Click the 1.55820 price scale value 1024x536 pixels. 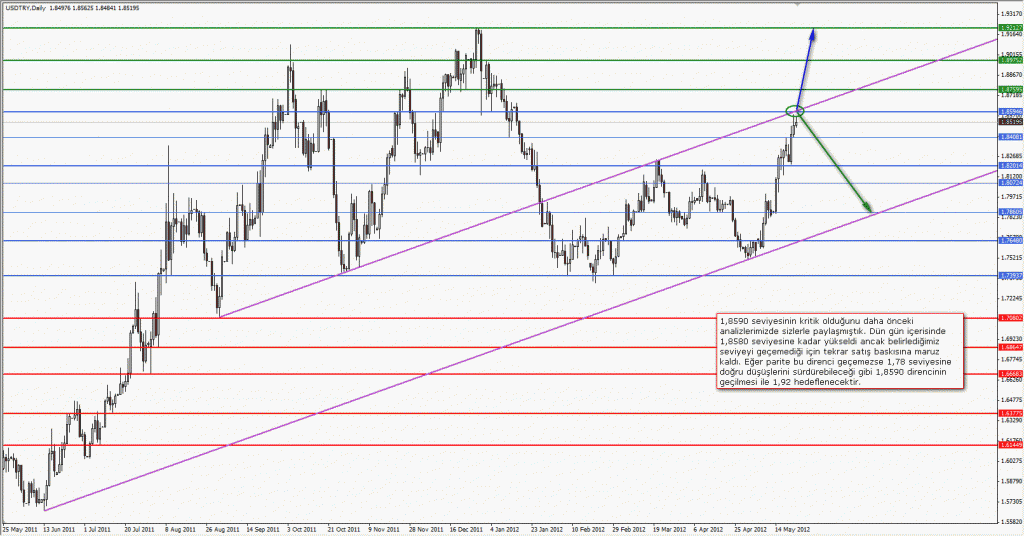(1010, 521)
